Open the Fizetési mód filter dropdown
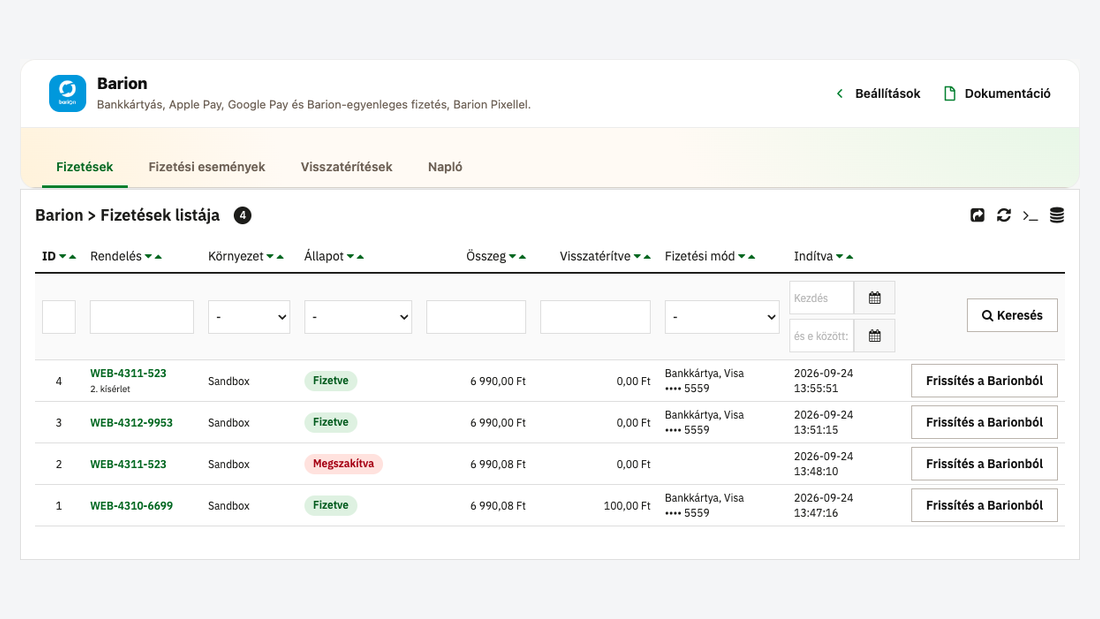The image size is (1100, 619). [722, 317]
